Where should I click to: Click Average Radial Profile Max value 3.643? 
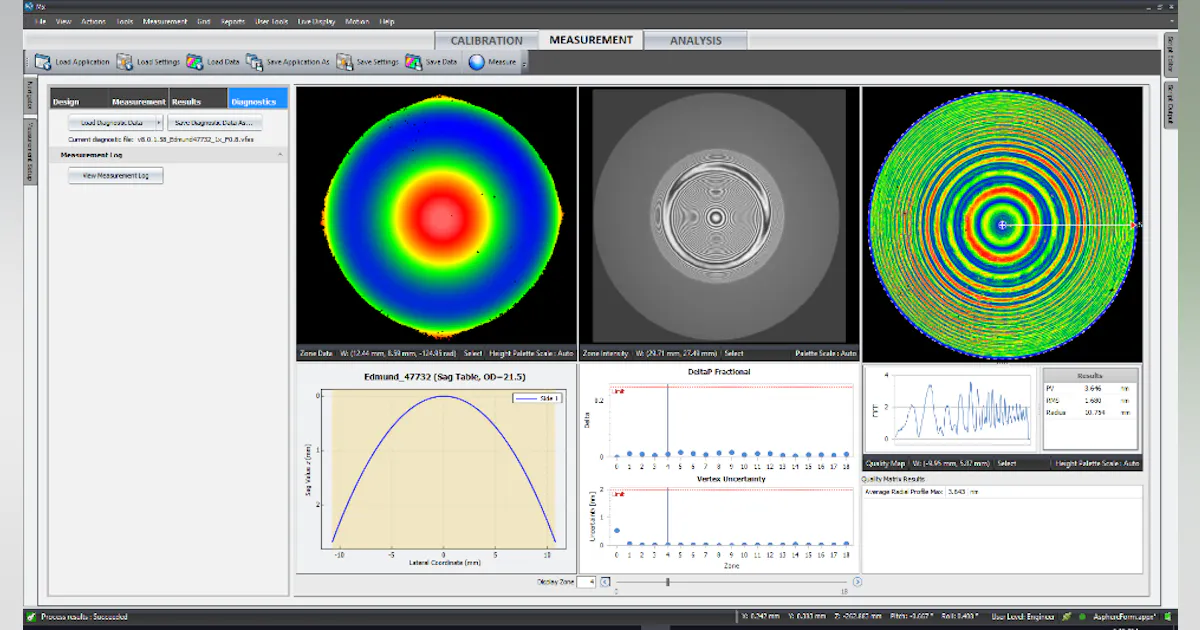[x=956, y=491]
